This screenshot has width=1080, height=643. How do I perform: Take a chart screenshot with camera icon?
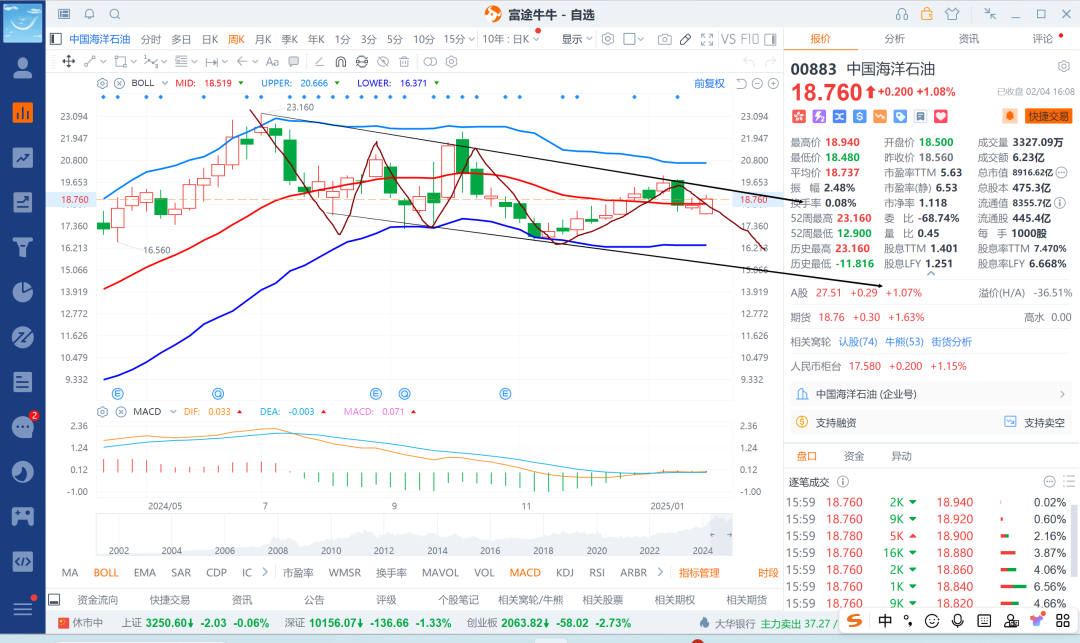coord(664,39)
